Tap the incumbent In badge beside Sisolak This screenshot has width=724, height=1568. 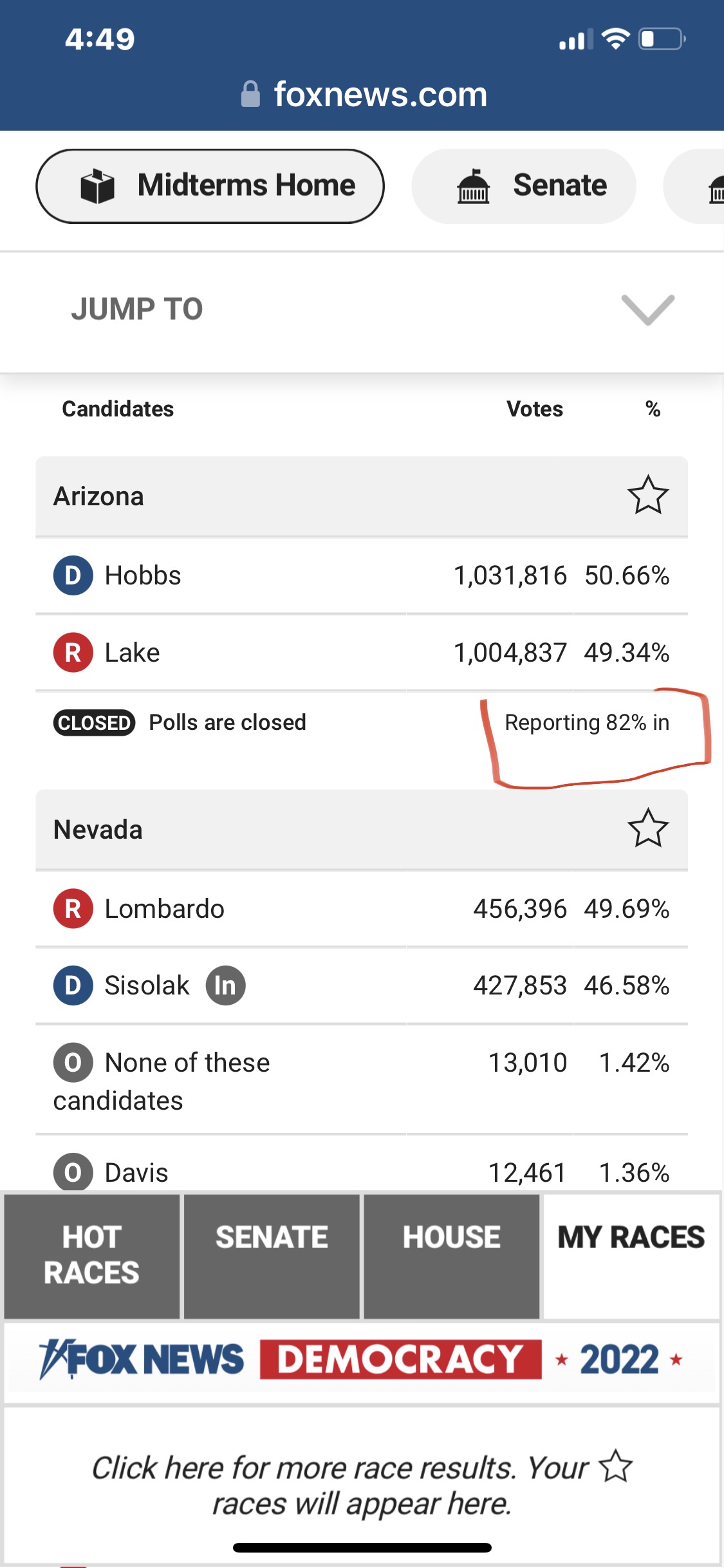pos(225,985)
